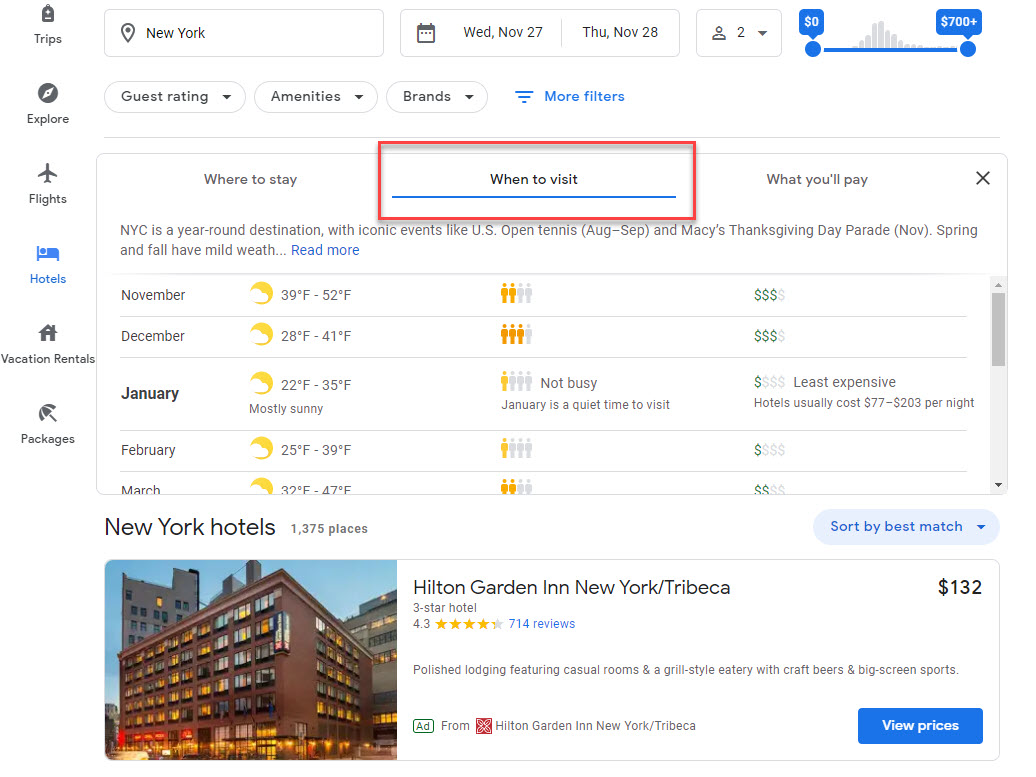Click View prices for Hilton Garden Inn
Viewport: 1036px width, 777px height.
[919, 726]
